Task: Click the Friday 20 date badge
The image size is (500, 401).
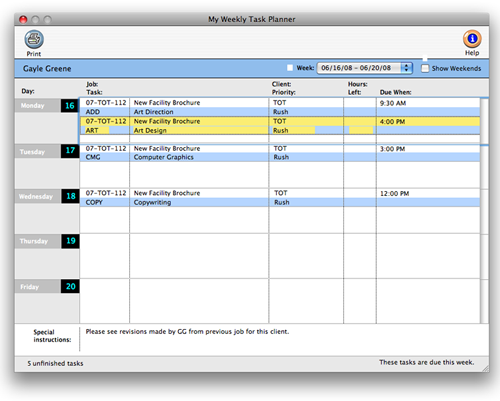Action: point(70,286)
